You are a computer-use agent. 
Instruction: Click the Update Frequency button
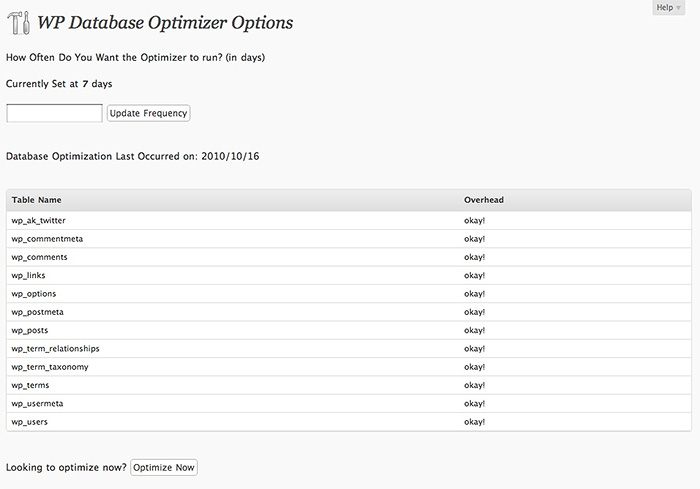(x=148, y=113)
